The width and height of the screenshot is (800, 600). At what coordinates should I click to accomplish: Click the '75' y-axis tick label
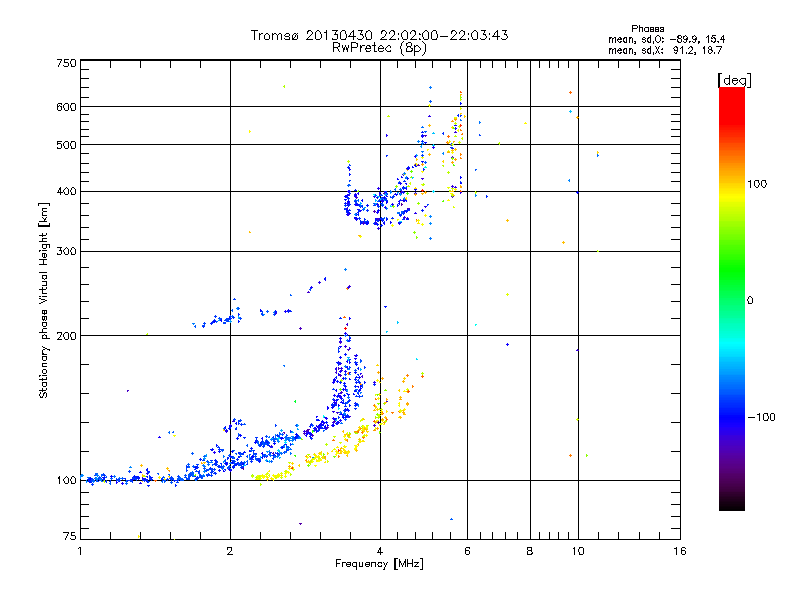pyautogui.click(x=70, y=536)
